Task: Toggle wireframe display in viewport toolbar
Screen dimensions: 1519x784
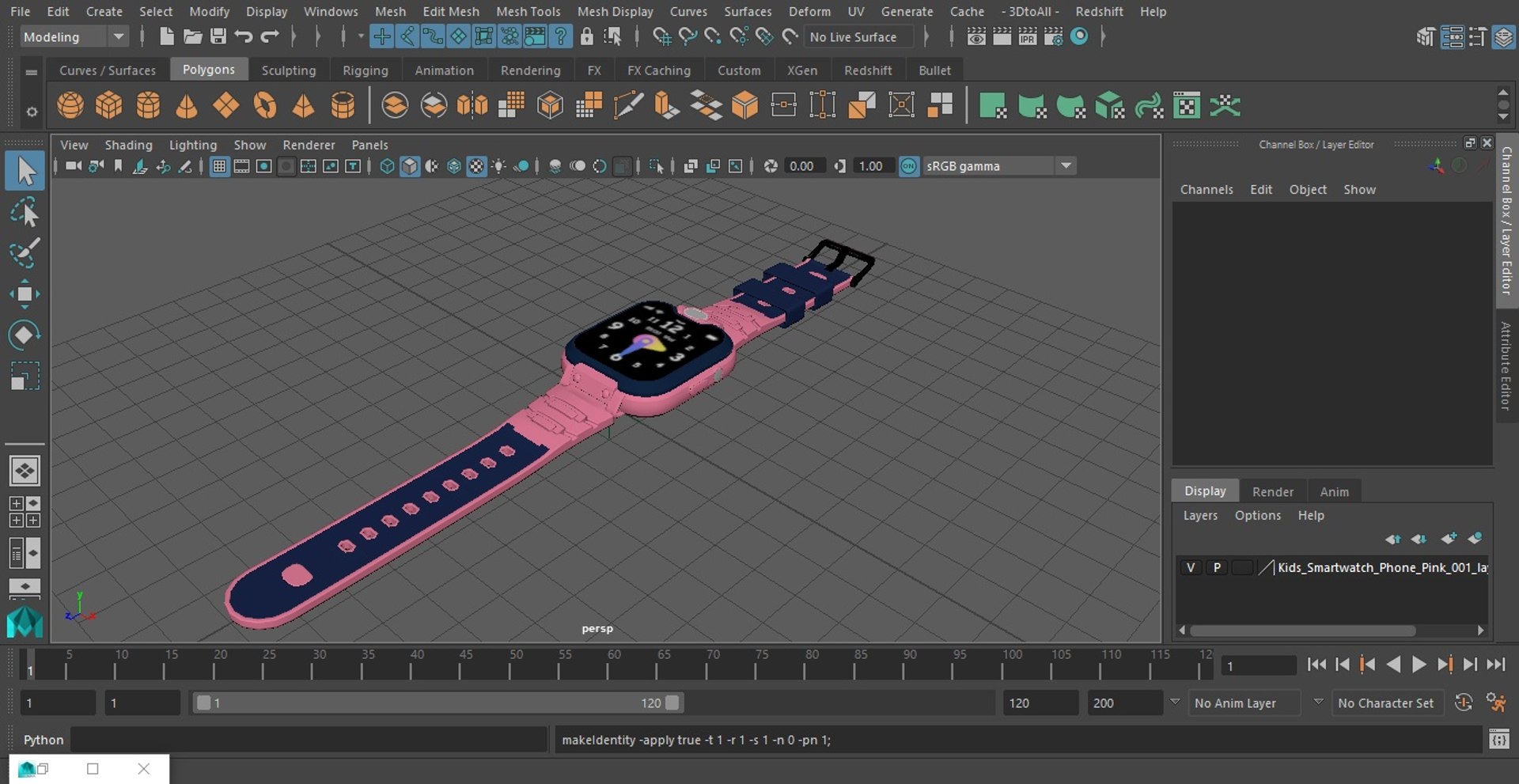Action: [x=387, y=166]
